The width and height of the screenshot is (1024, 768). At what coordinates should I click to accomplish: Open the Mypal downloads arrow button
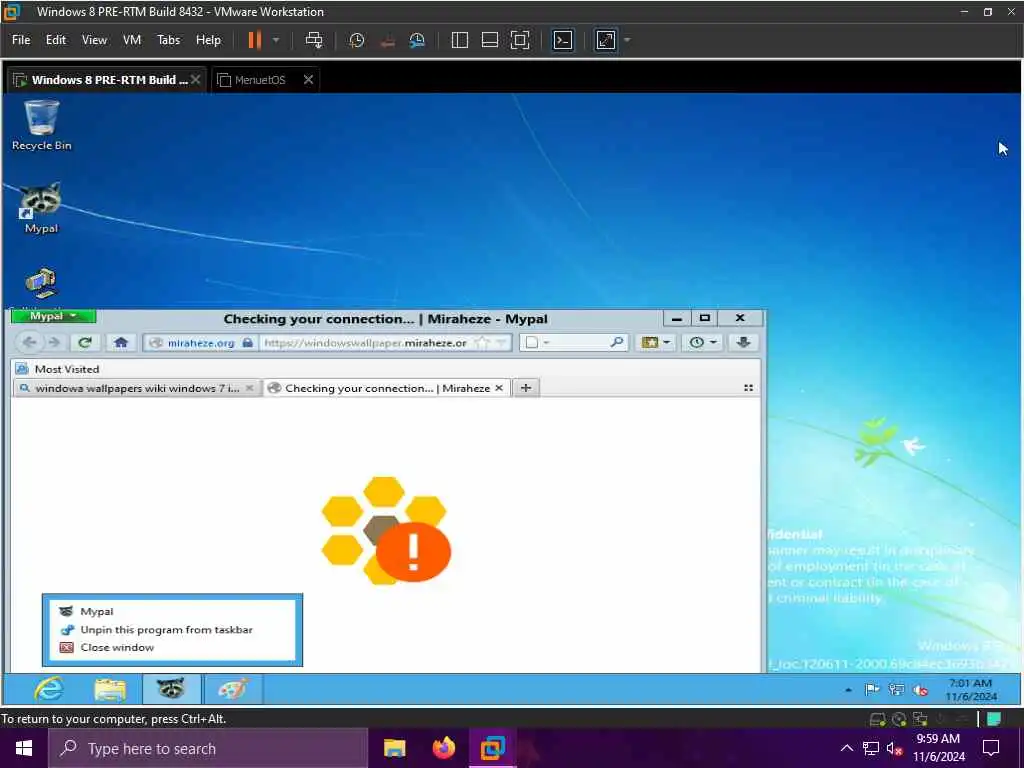coord(743,342)
